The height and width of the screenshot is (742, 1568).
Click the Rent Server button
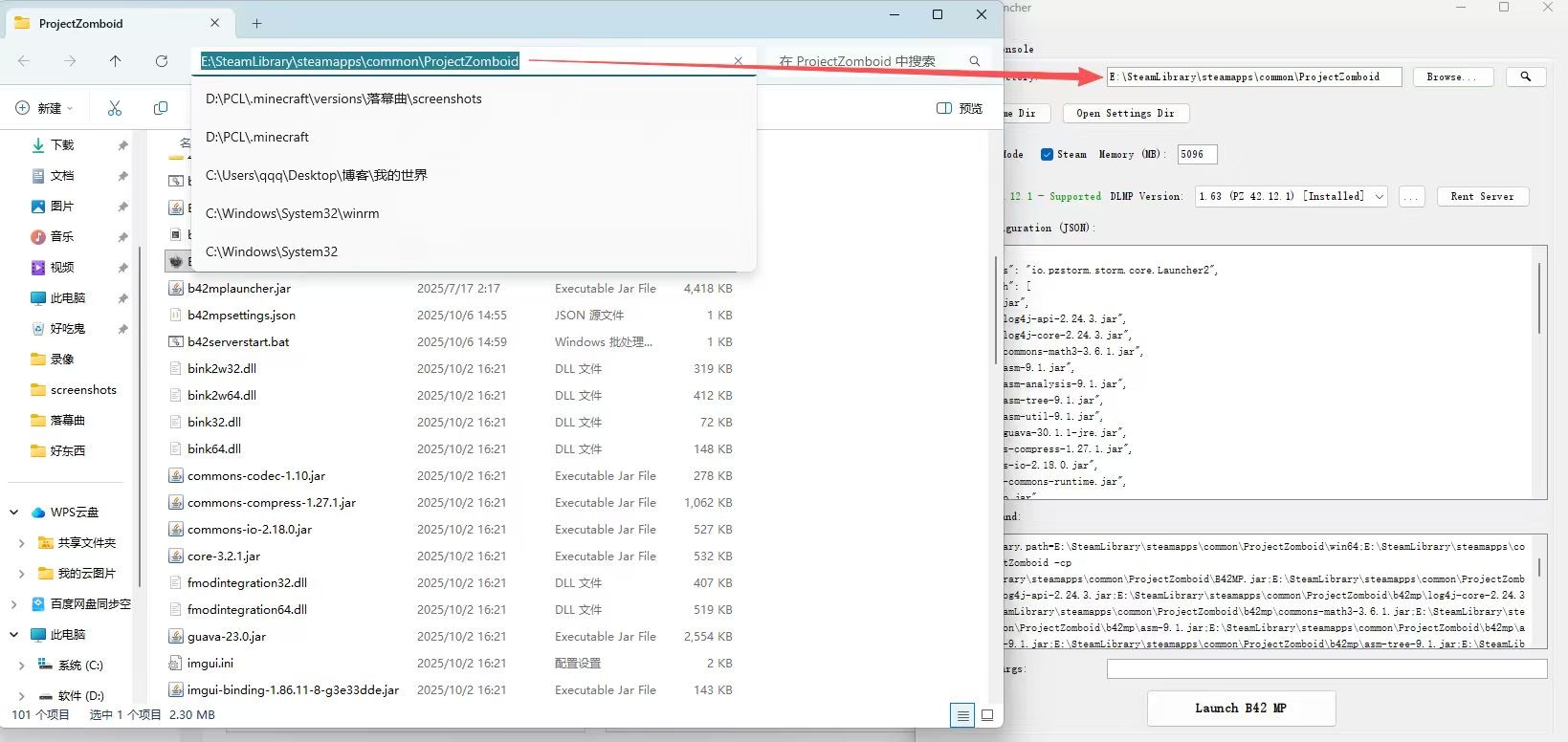pos(1481,196)
